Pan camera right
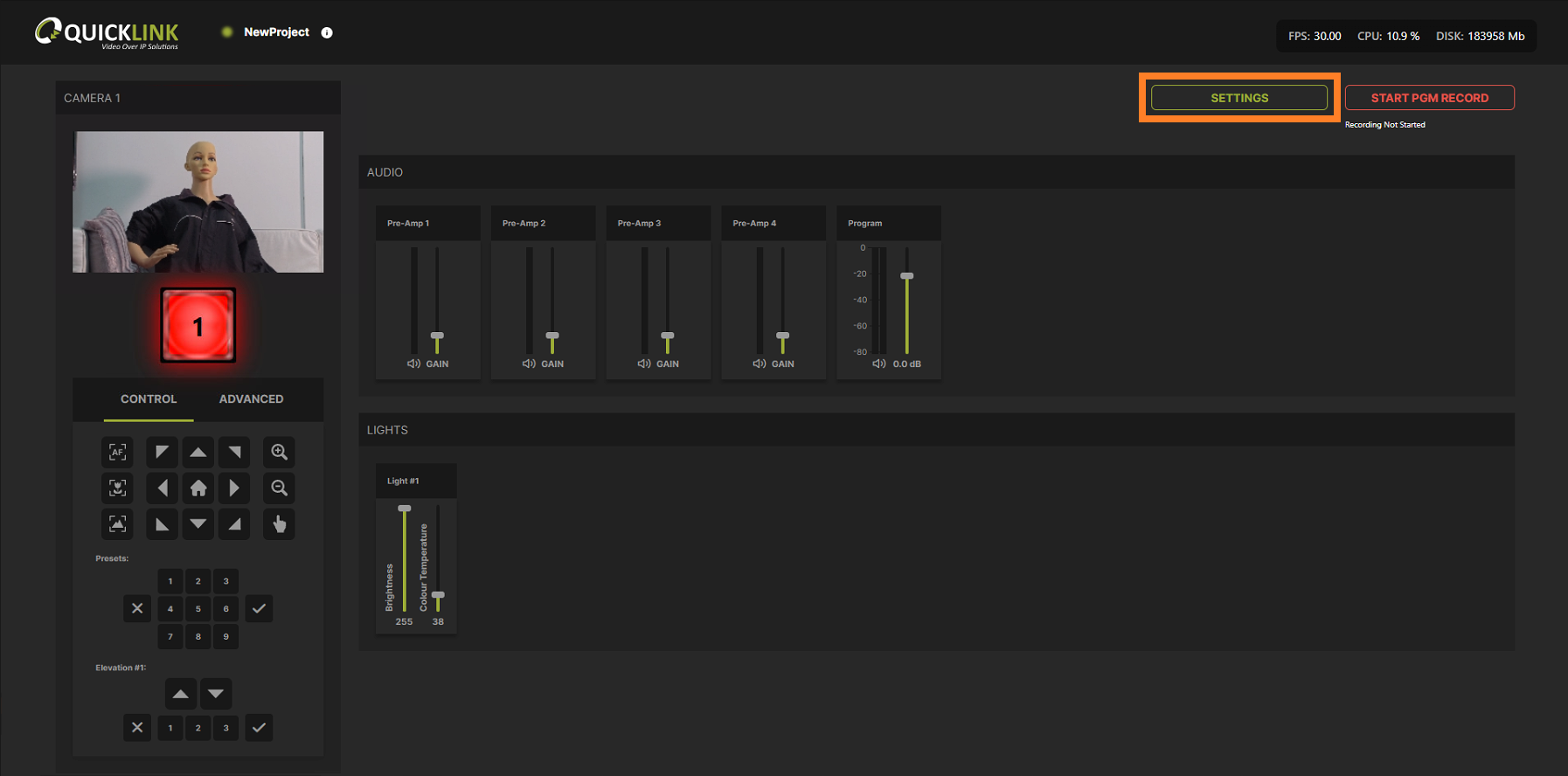Viewport: 1568px width, 776px height. click(234, 488)
